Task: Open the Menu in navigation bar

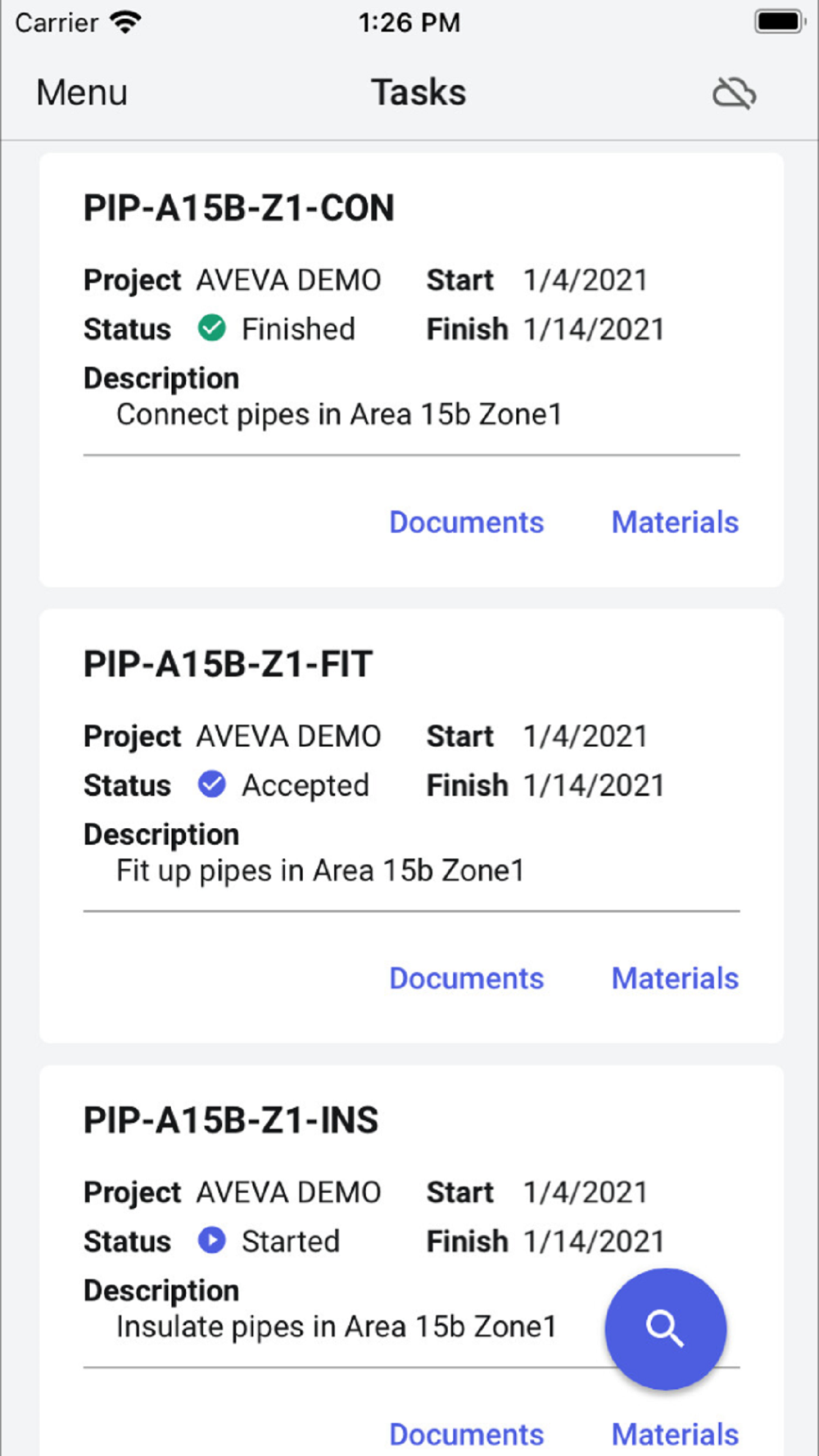Action: pos(82,93)
